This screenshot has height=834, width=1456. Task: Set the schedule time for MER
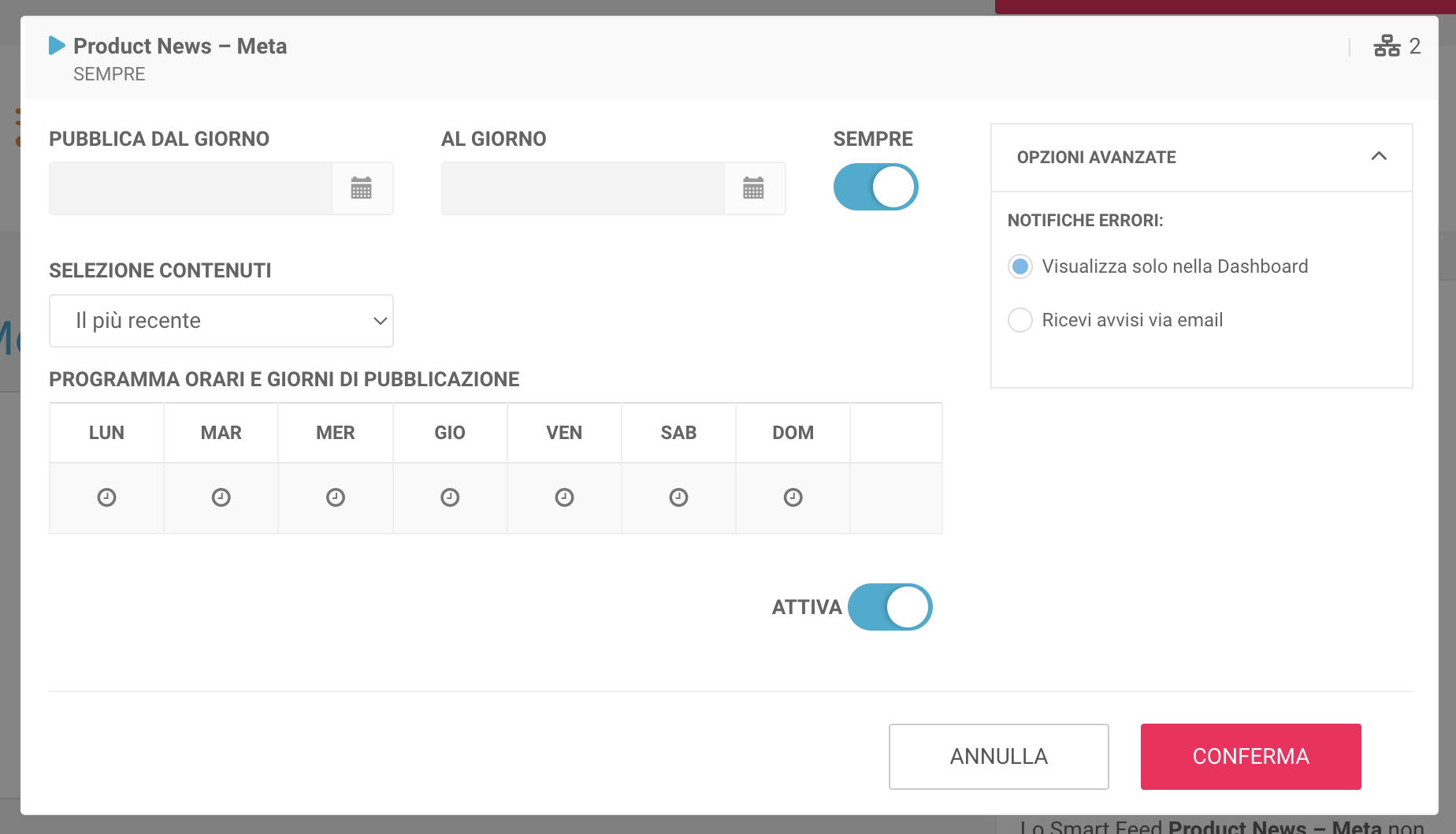[336, 497]
